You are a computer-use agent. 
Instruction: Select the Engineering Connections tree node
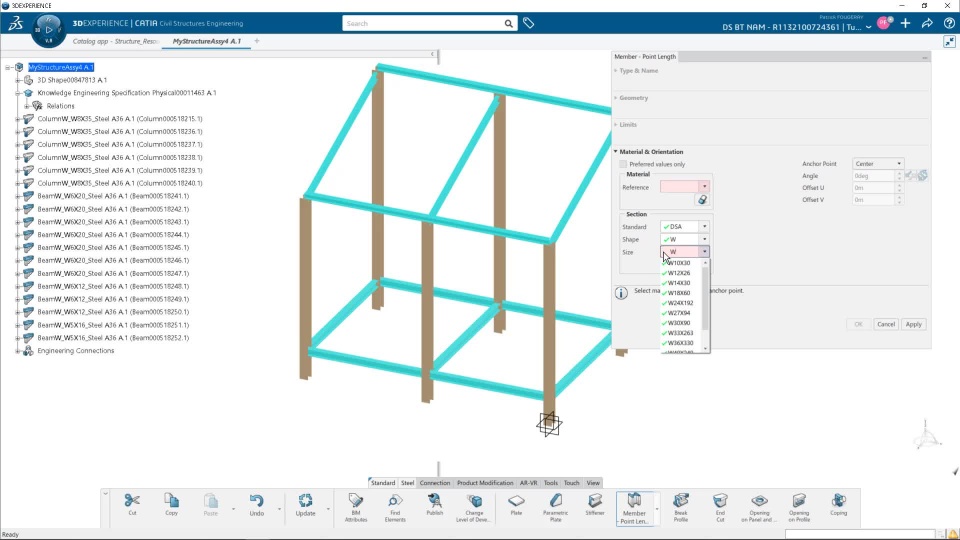pyautogui.click(x=75, y=351)
